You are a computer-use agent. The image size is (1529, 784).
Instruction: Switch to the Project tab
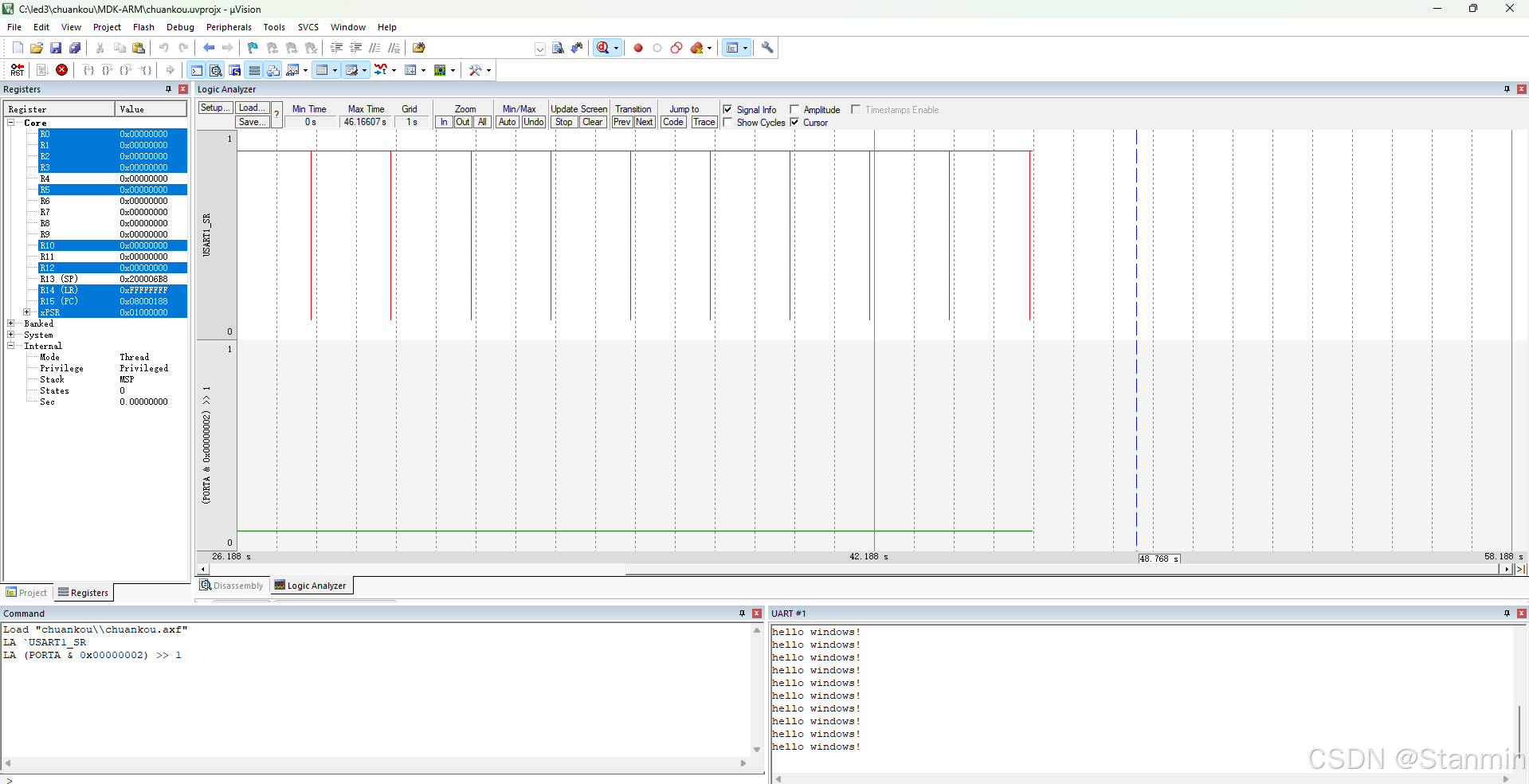(27, 593)
